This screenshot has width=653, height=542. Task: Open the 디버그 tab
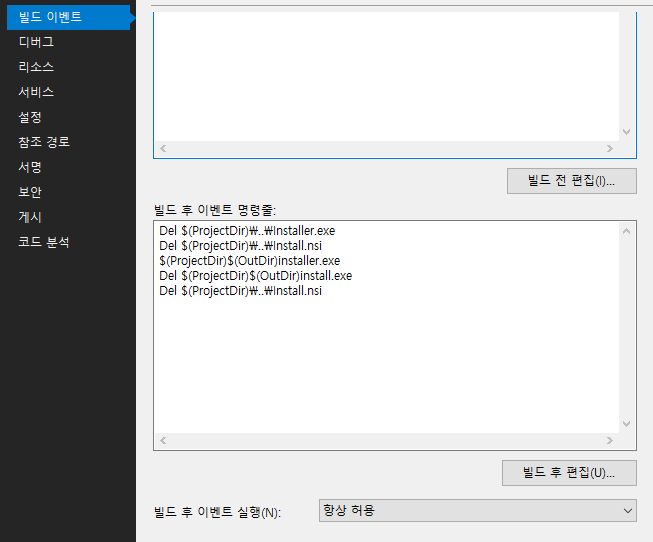[36, 42]
